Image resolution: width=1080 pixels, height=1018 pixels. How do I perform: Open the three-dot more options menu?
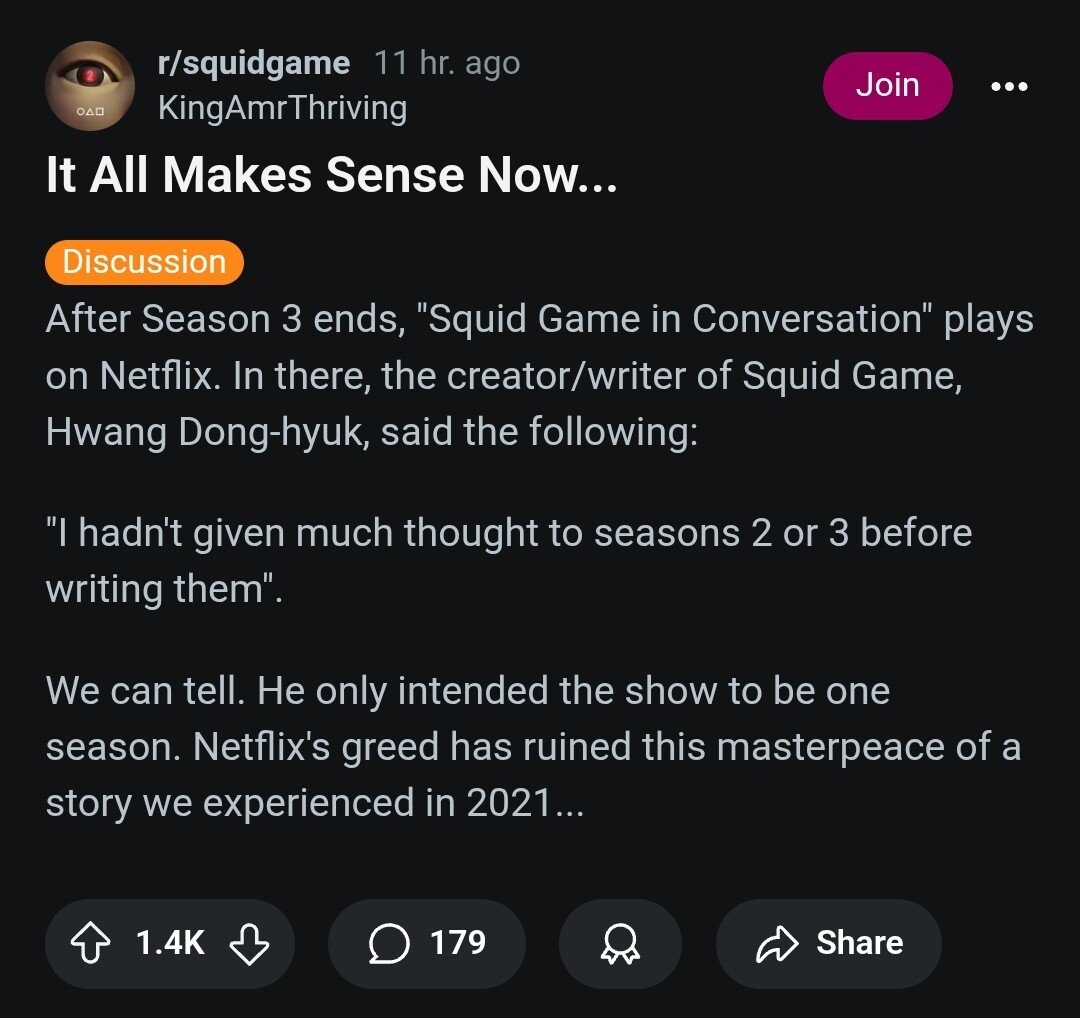pos(1008,87)
